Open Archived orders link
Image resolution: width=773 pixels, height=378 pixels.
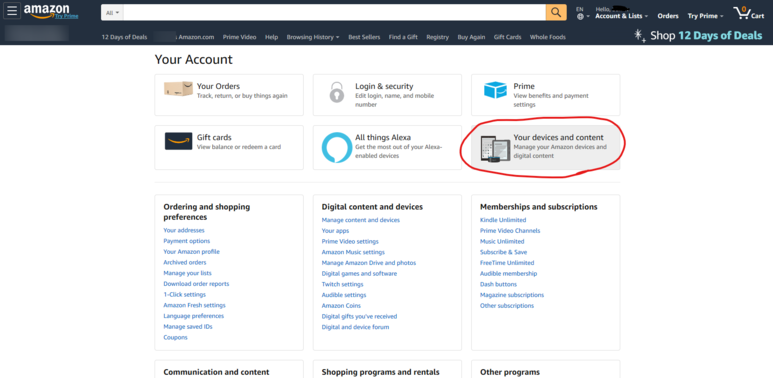(x=185, y=263)
